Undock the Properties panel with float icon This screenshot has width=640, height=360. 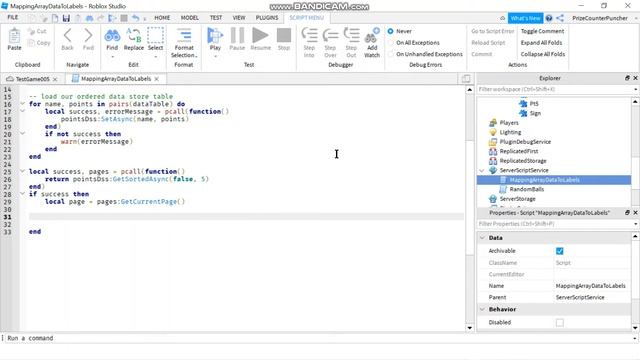coord(627,213)
